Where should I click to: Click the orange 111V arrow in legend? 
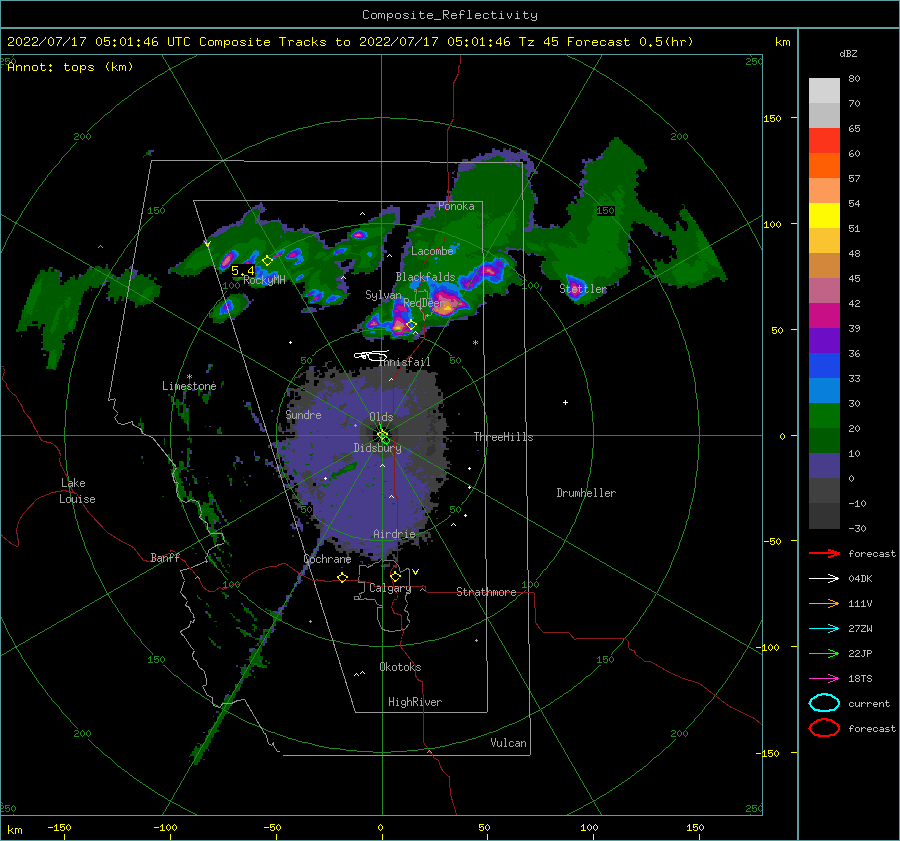[x=824, y=603]
